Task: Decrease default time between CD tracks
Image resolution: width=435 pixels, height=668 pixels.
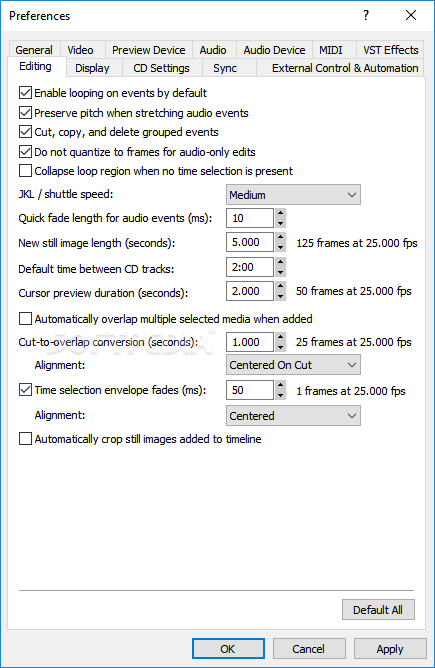Action: coord(280,272)
